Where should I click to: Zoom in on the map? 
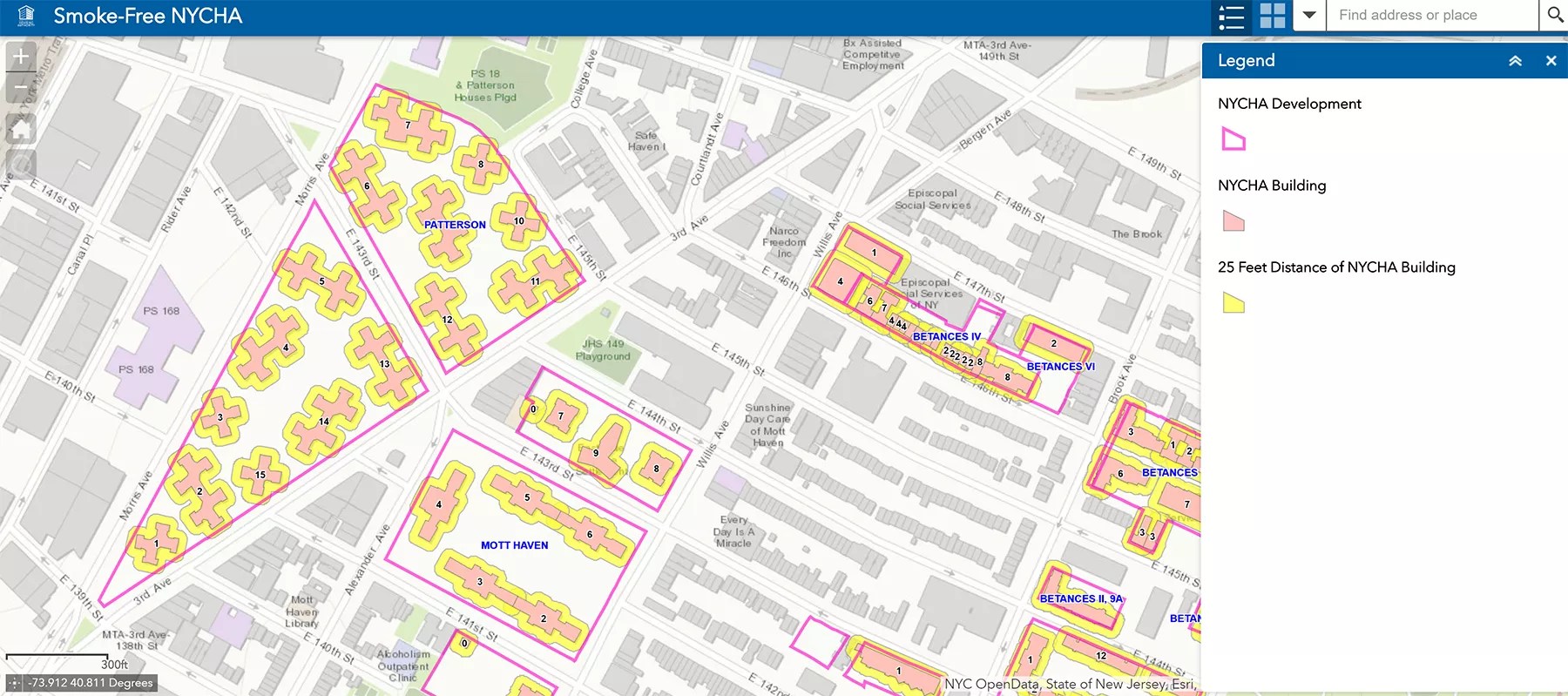[21, 57]
